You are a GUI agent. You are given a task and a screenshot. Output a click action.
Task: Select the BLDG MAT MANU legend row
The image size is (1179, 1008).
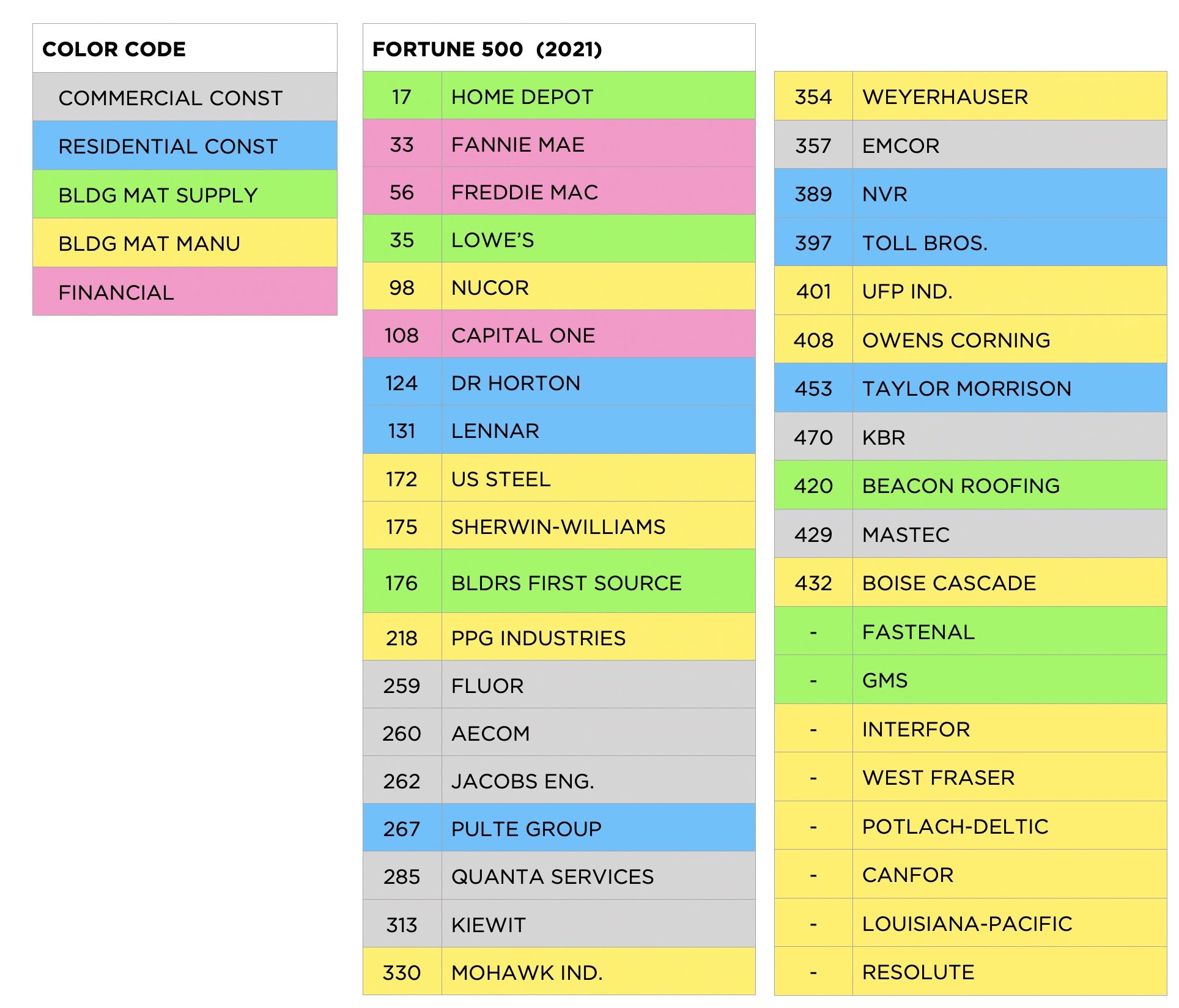(x=185, y=242)
